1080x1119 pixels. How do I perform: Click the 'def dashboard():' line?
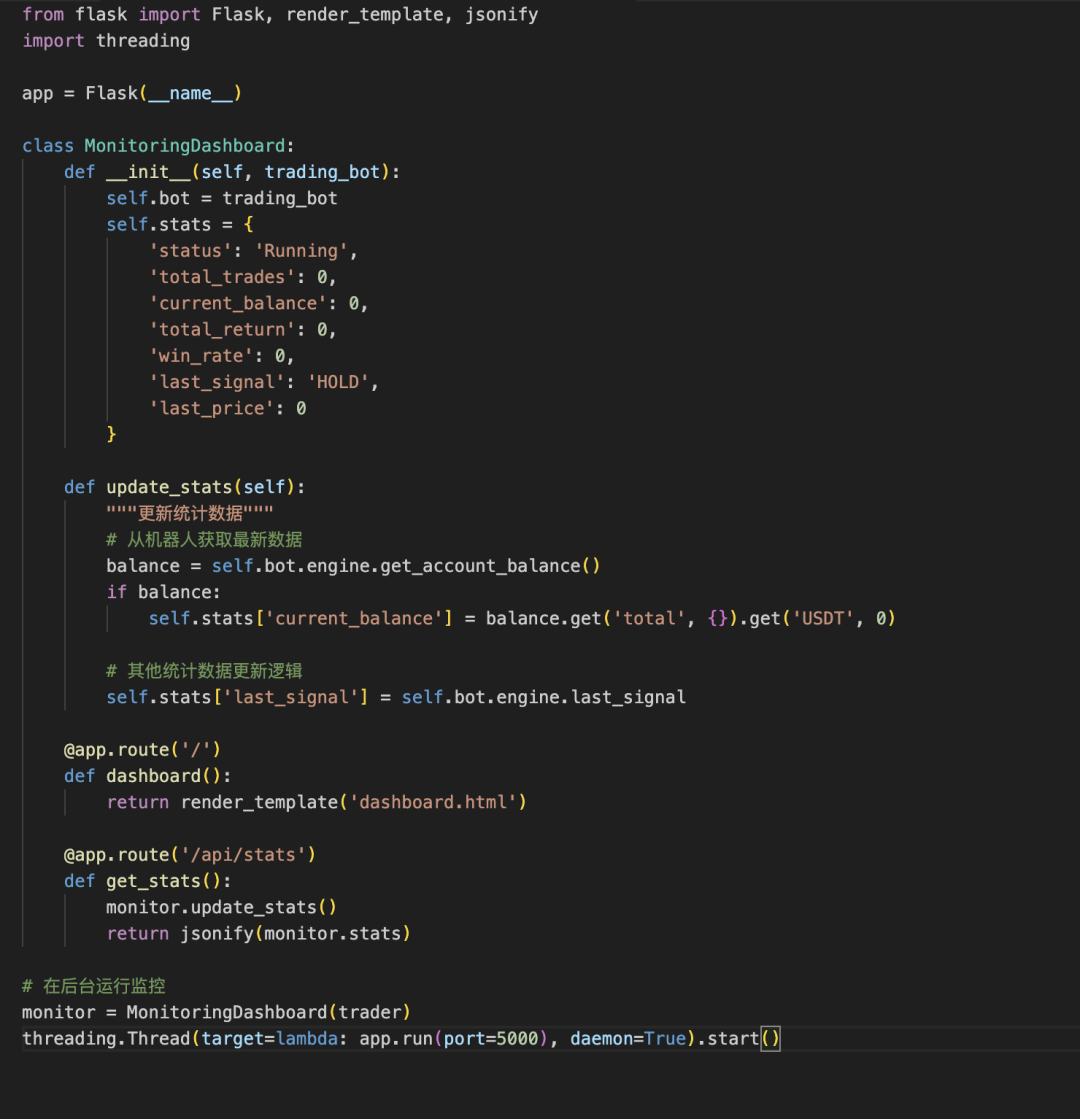[148, 776]
